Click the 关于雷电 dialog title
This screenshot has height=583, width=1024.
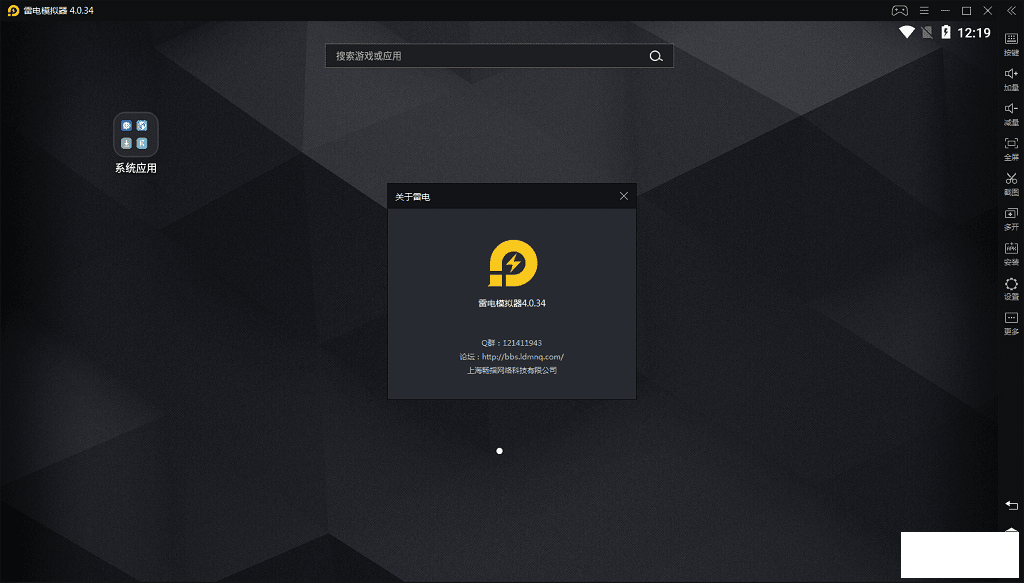click(x=412, y=197)
